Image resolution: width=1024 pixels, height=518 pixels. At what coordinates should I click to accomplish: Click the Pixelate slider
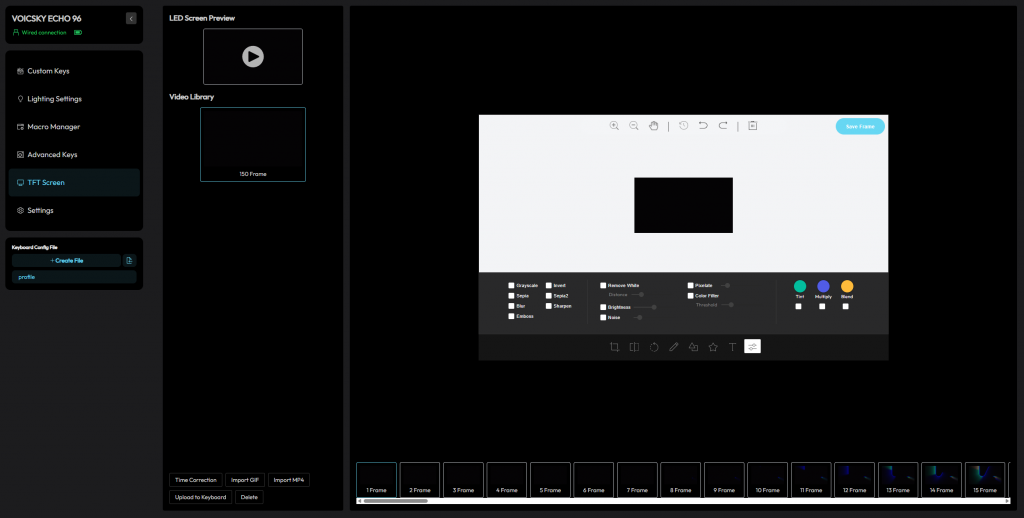click(725, 285)
